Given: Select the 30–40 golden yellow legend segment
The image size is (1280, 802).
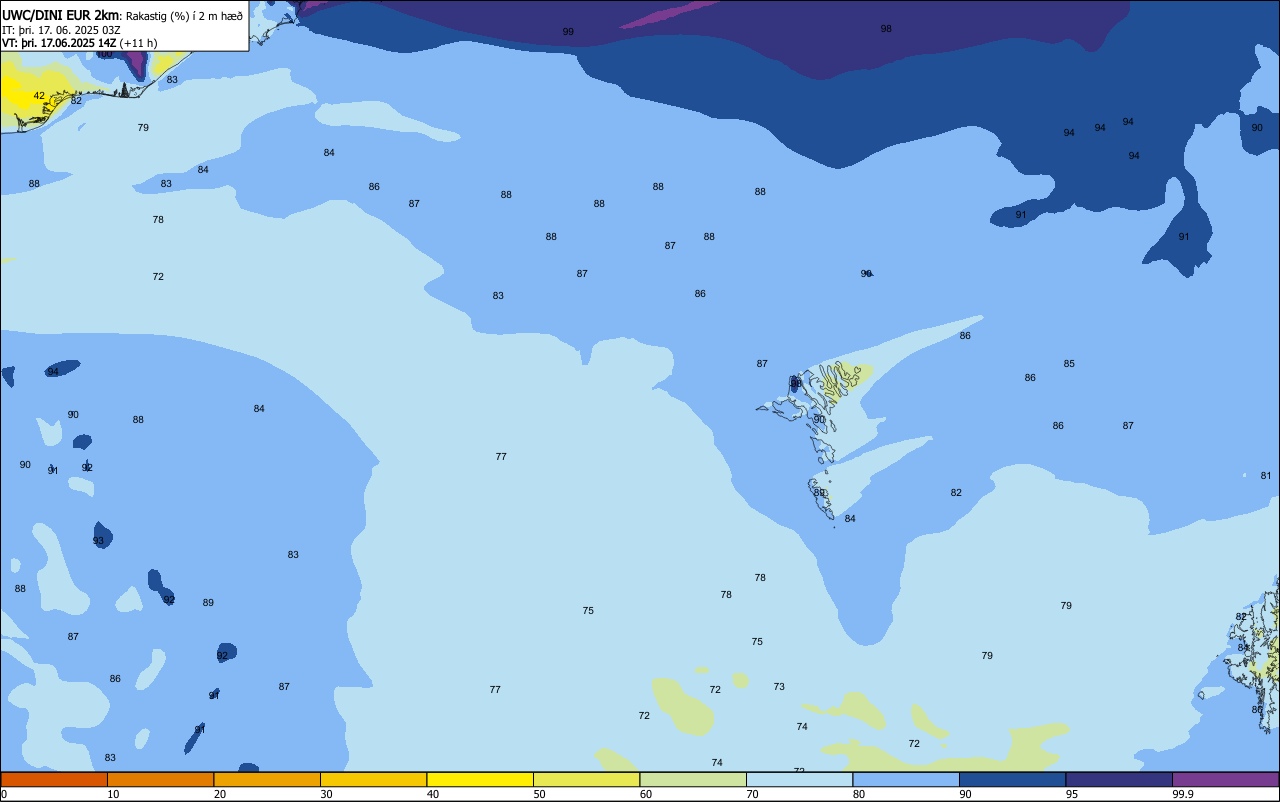Looking at the screenshot, I should click(373, 779).
